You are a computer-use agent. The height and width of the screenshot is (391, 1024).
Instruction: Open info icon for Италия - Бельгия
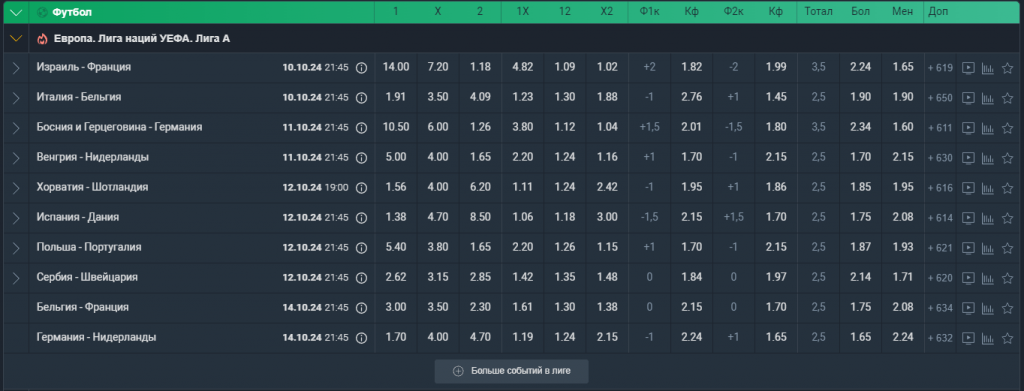coord(361,97)
